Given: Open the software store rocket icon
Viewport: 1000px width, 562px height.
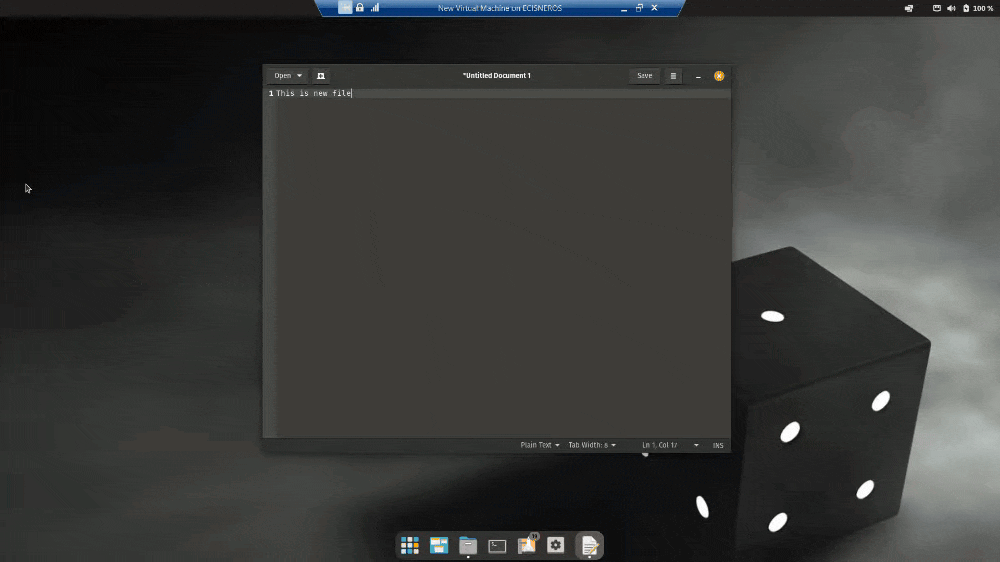Looking at the screenshot, I should pos(527,545).
